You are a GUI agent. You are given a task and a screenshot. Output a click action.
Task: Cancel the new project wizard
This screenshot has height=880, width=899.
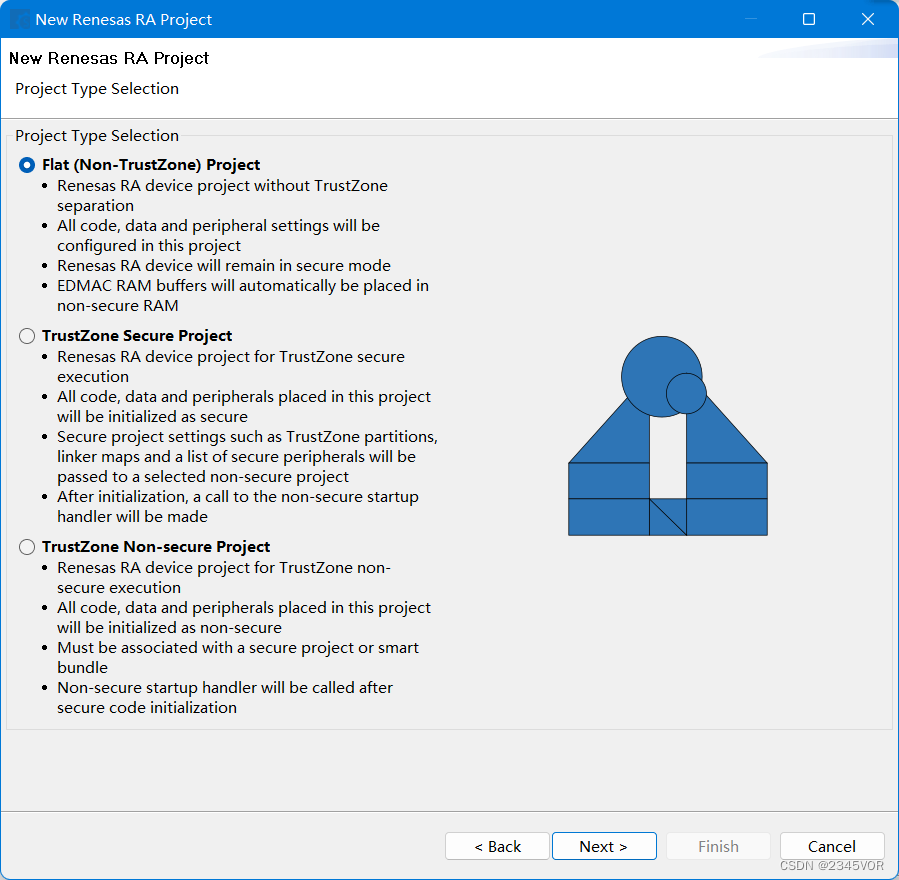[x=832, y=846]
